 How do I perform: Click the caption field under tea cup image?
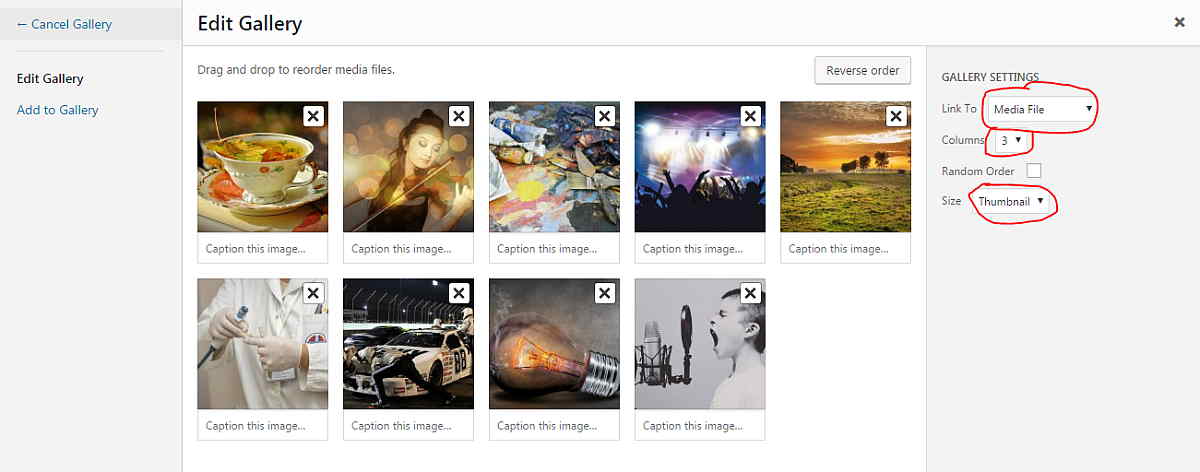[x=263, y=249]
